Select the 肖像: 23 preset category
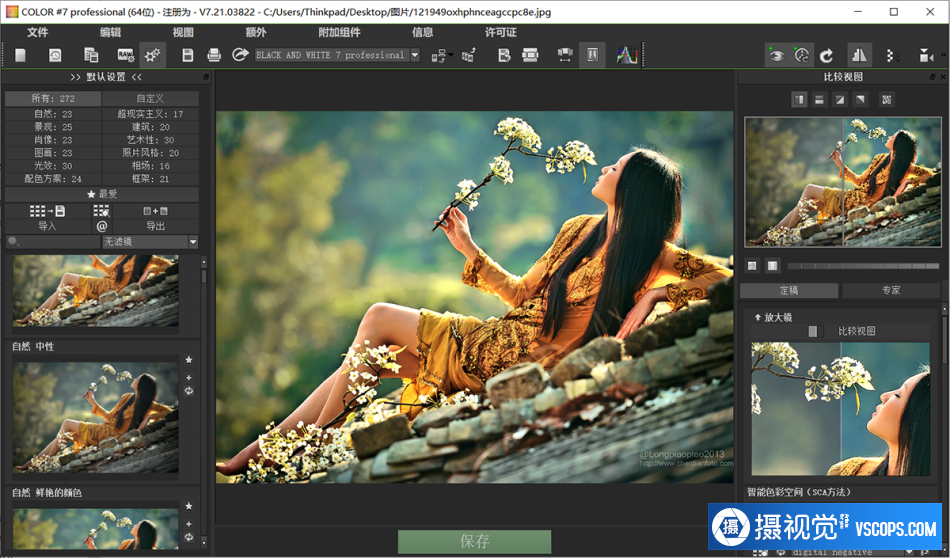950x558 pixels. [53, 140]
